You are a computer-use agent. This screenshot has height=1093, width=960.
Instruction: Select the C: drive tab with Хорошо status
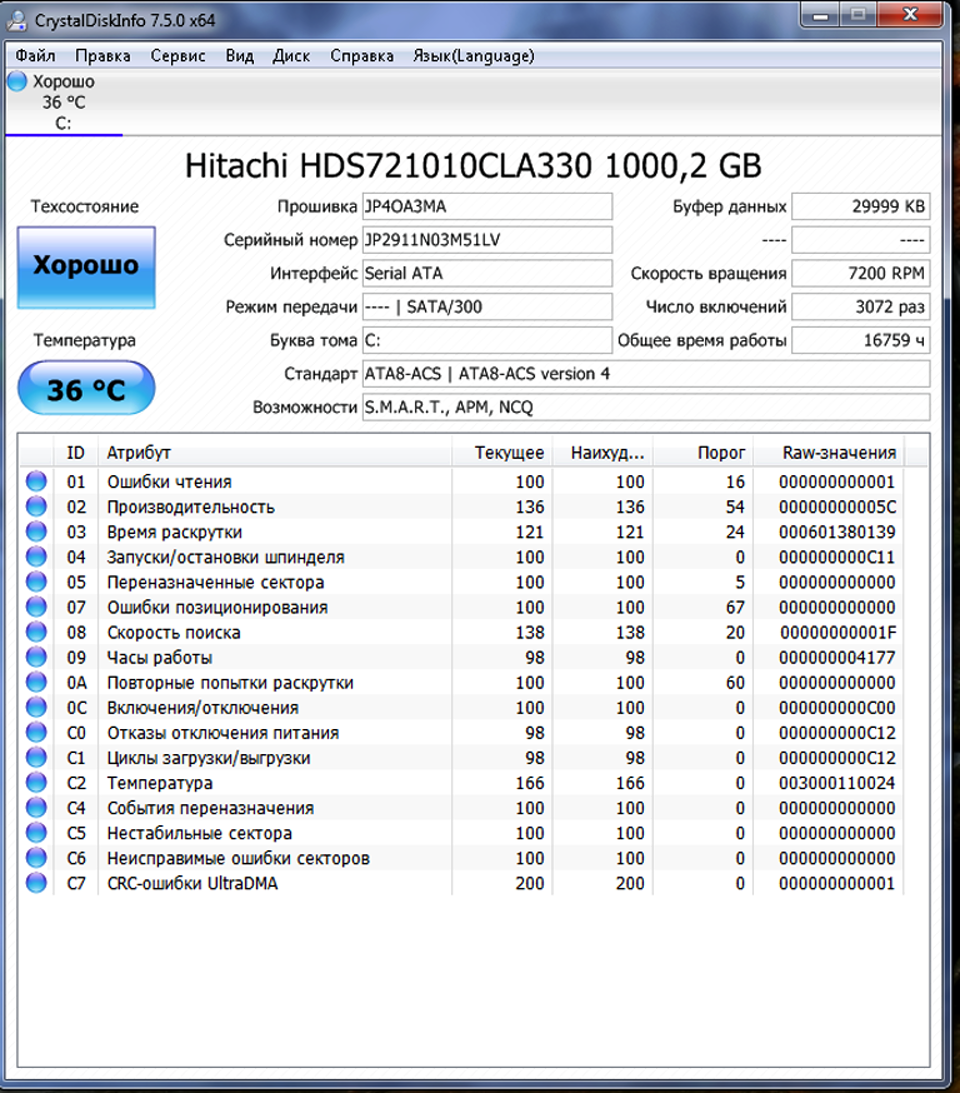(63, 102)
